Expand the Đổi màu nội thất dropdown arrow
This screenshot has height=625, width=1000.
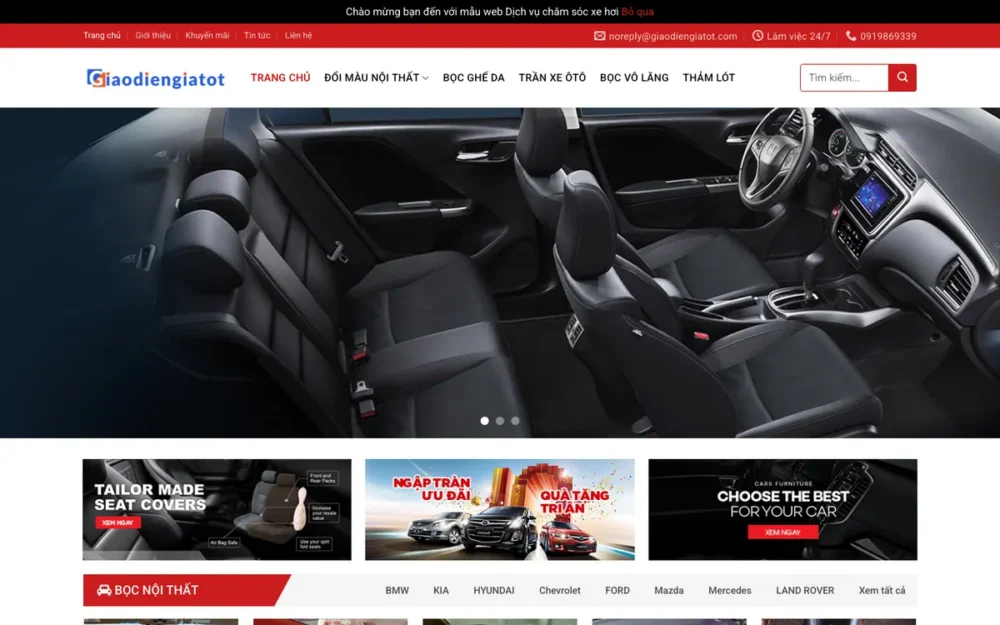(425, 78)
